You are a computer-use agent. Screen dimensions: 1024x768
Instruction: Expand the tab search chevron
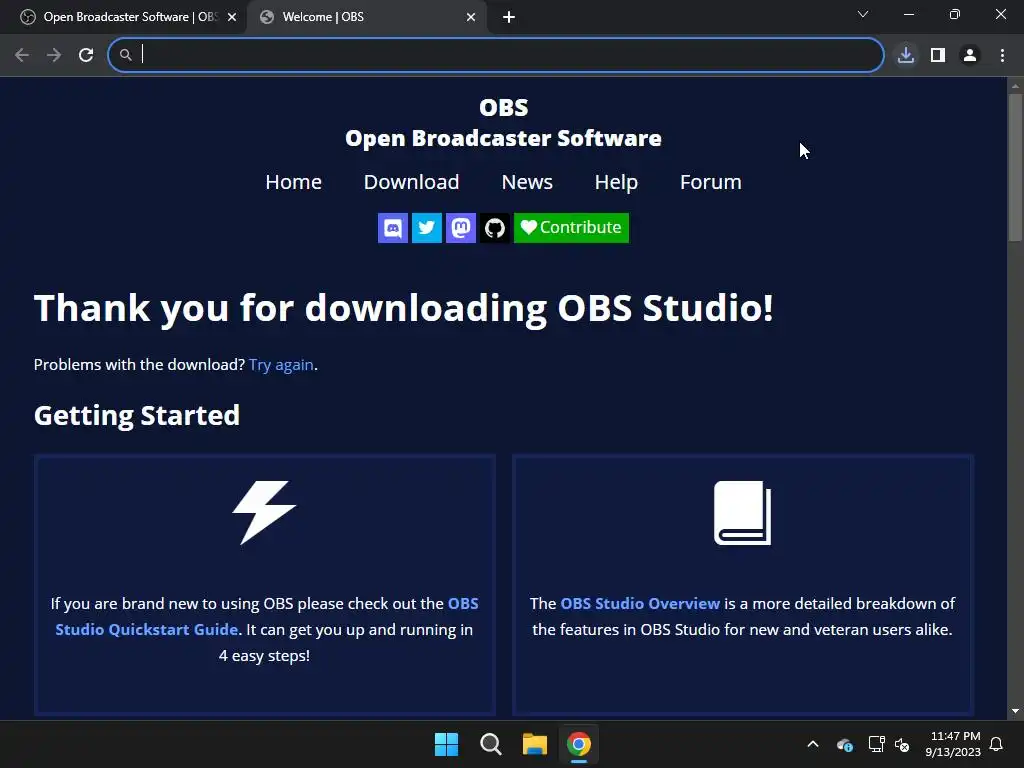point(863,14)
